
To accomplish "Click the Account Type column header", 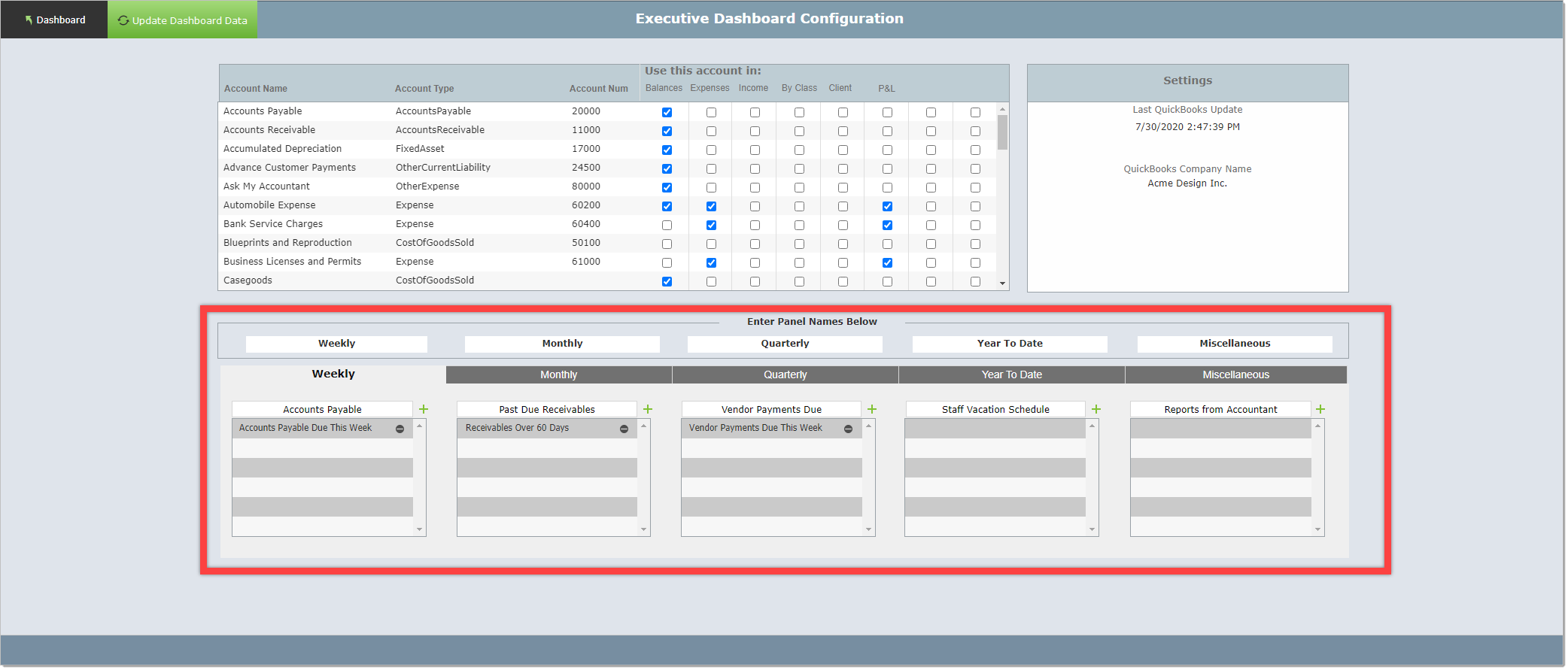I will [424, 89].
